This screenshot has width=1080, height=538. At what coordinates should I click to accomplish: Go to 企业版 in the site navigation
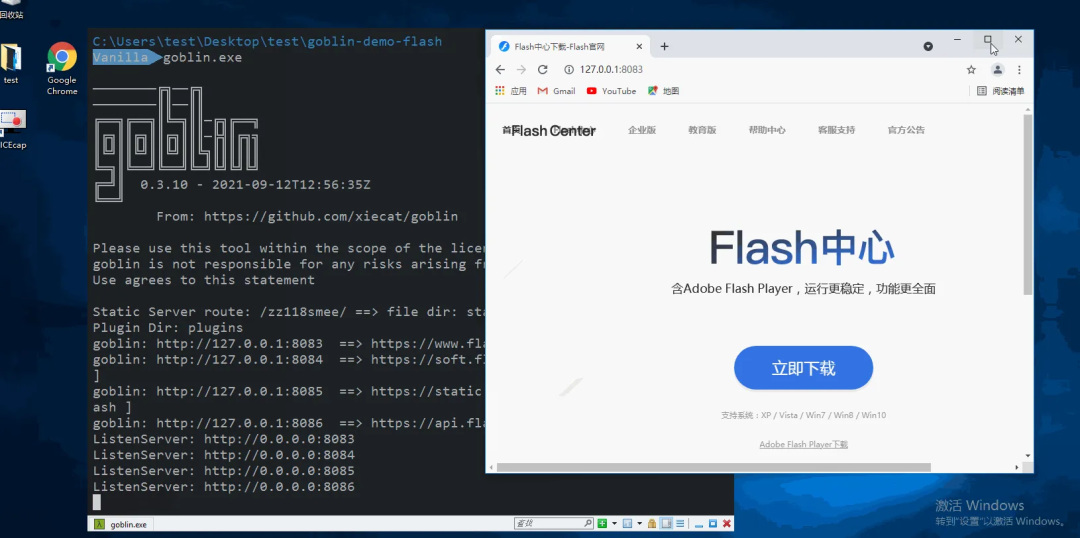[642, 130]
